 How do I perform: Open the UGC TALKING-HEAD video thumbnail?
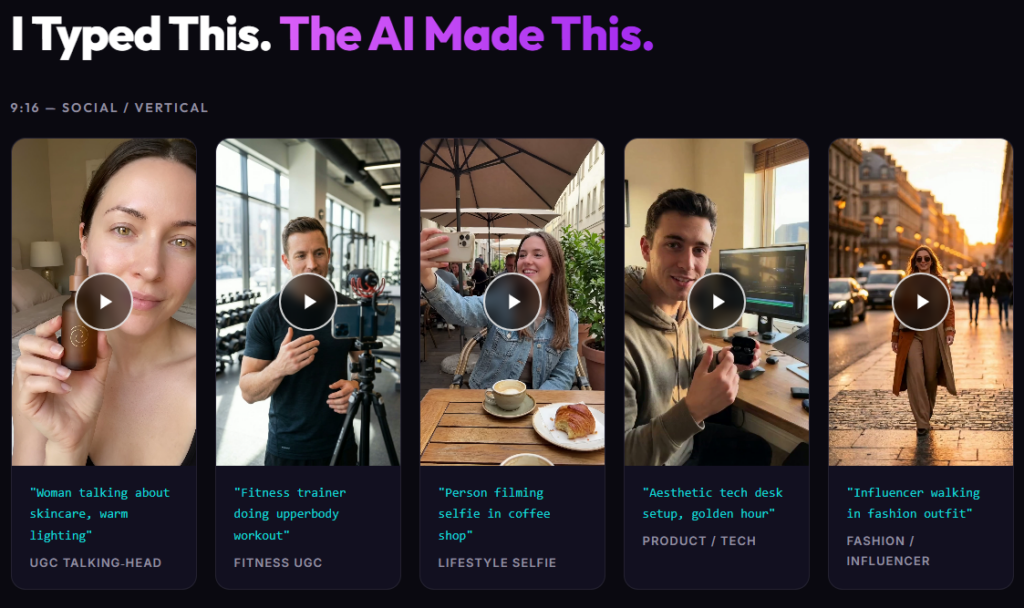103,301
